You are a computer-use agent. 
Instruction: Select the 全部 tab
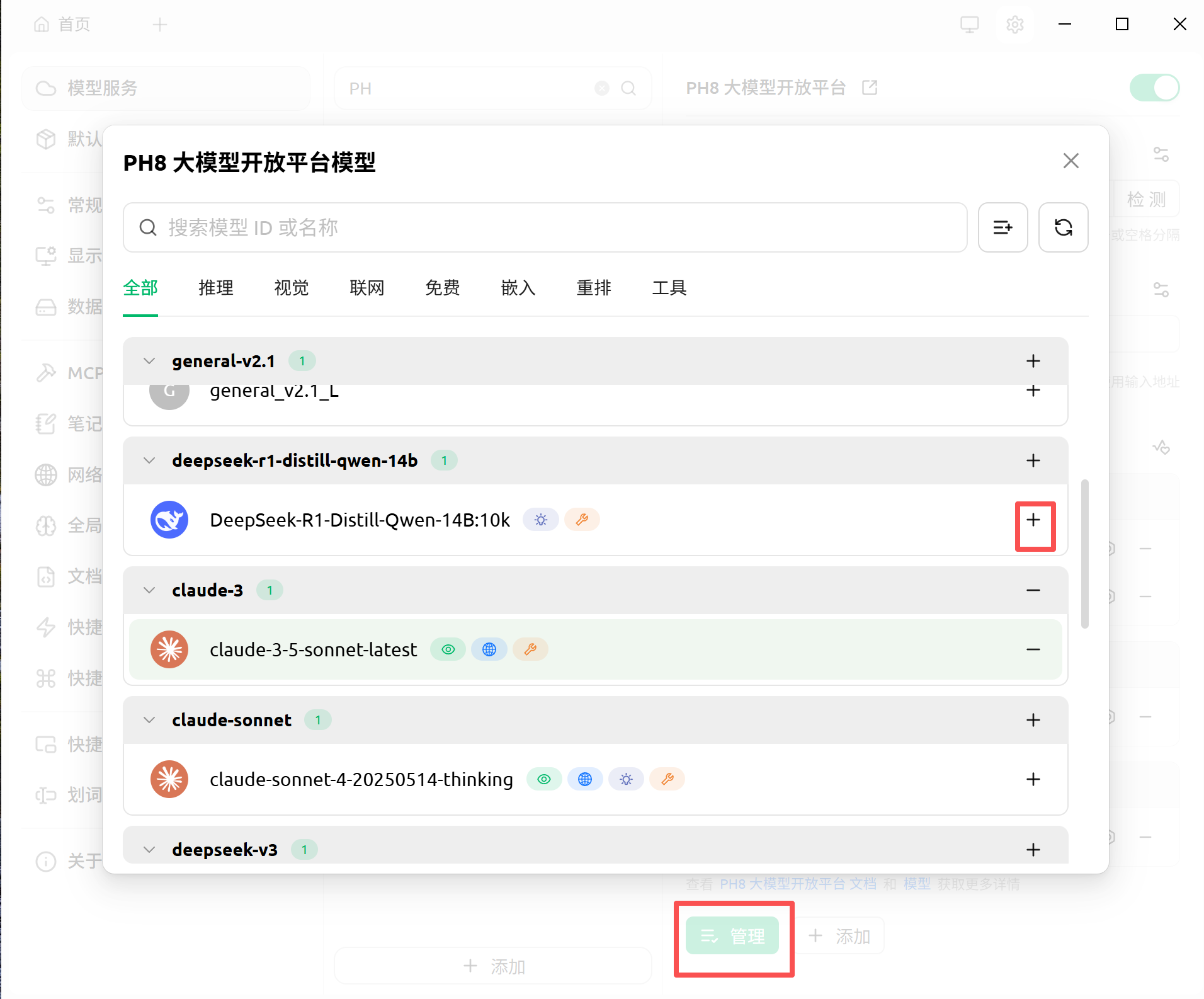click(140, 288)
